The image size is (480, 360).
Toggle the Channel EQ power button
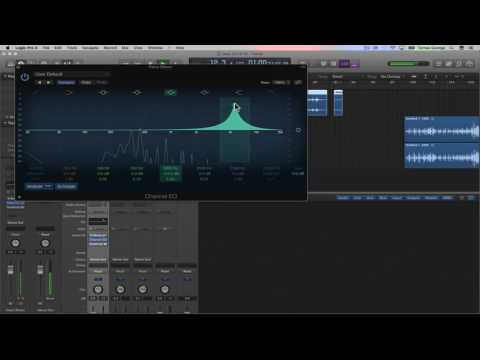(x=25, y=77)
